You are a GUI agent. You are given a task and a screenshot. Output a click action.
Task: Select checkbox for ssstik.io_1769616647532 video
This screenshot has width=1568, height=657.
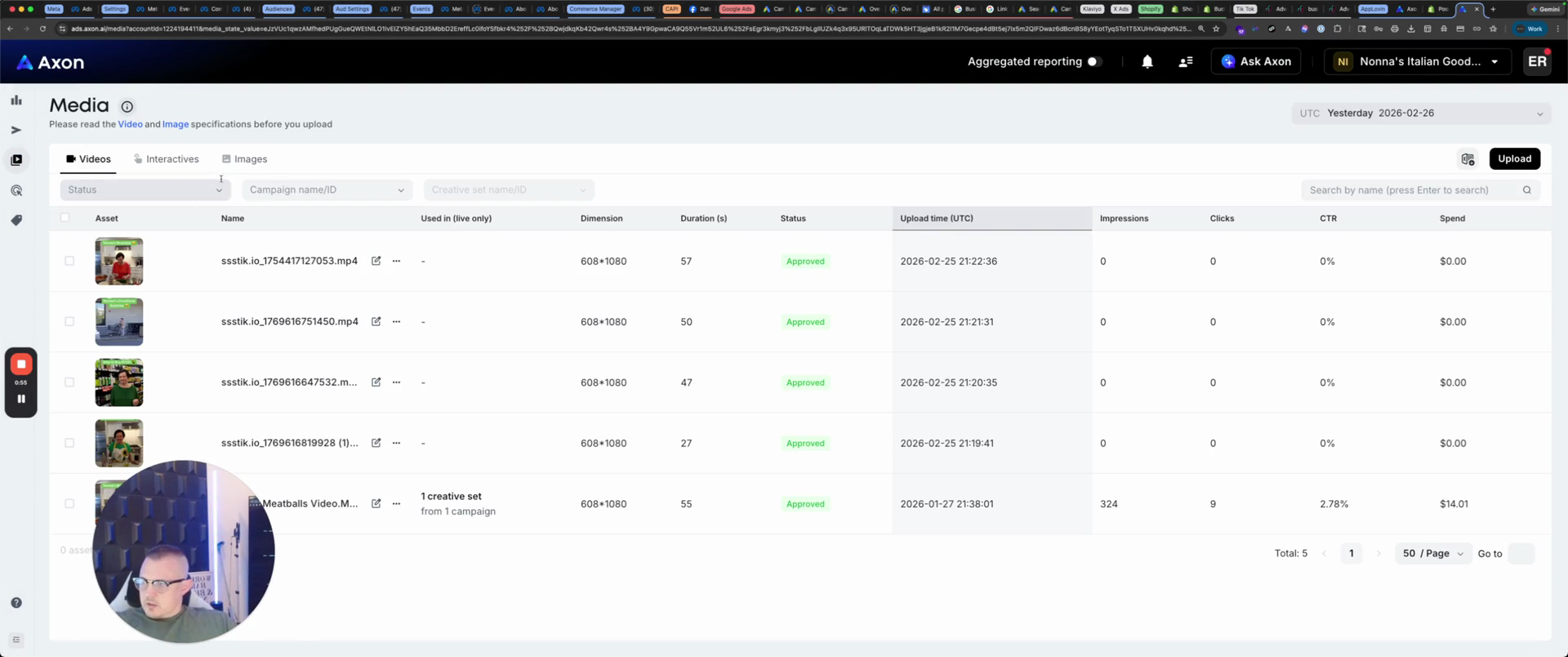[69, 382]
